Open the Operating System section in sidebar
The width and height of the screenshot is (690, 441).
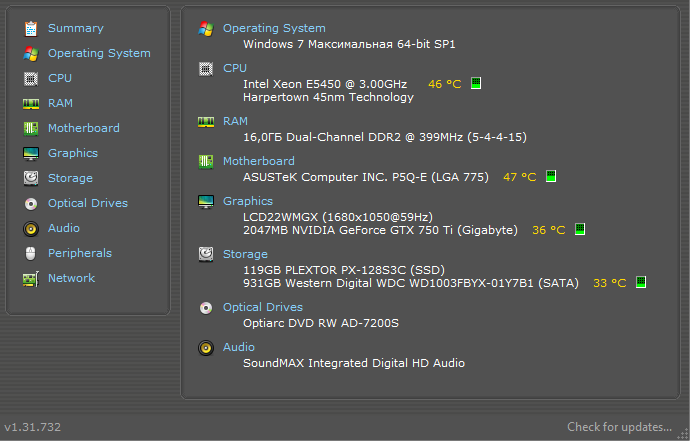click(98, 53)
